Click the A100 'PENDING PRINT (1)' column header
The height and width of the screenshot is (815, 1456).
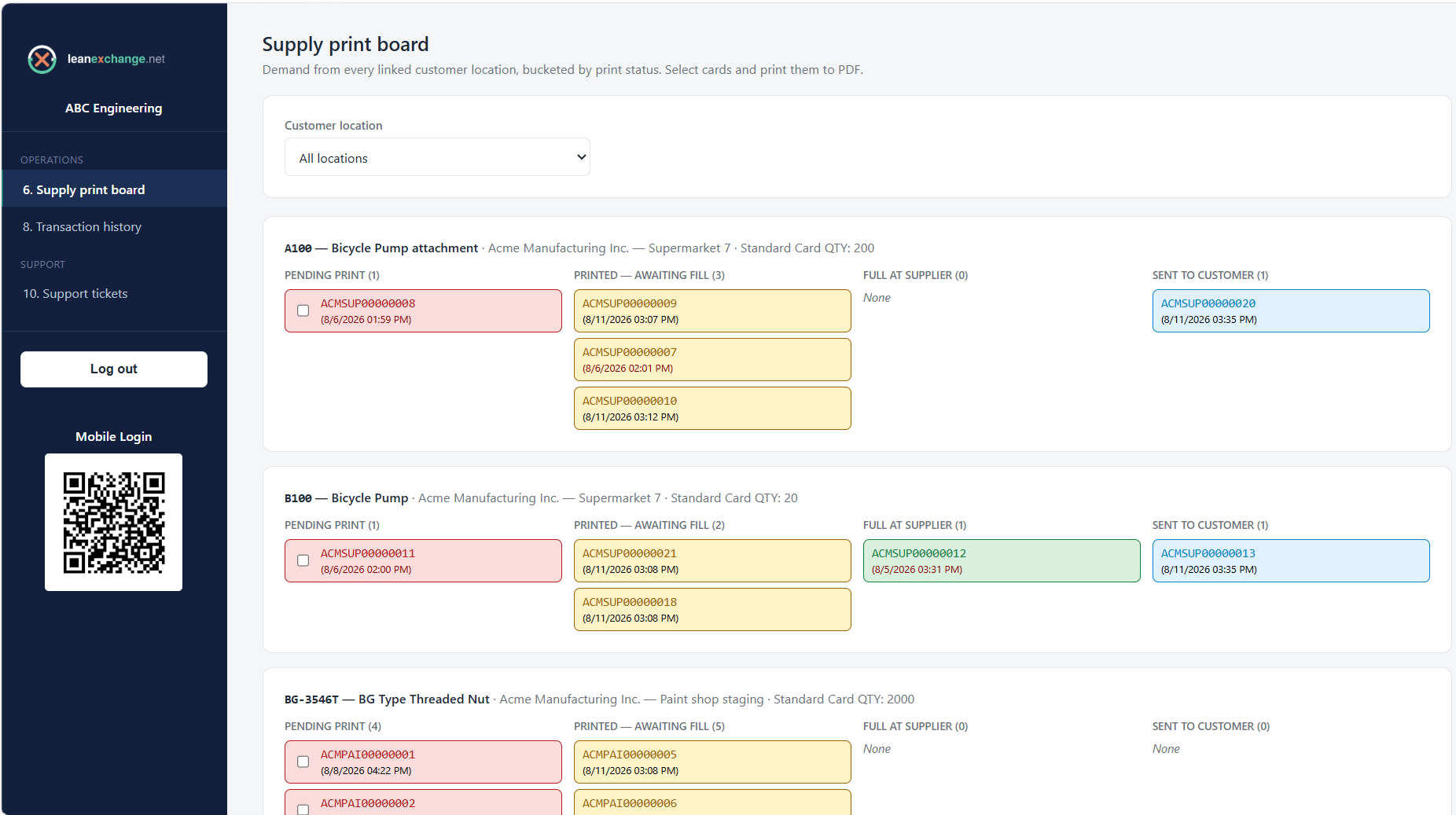tap(332, 275)
